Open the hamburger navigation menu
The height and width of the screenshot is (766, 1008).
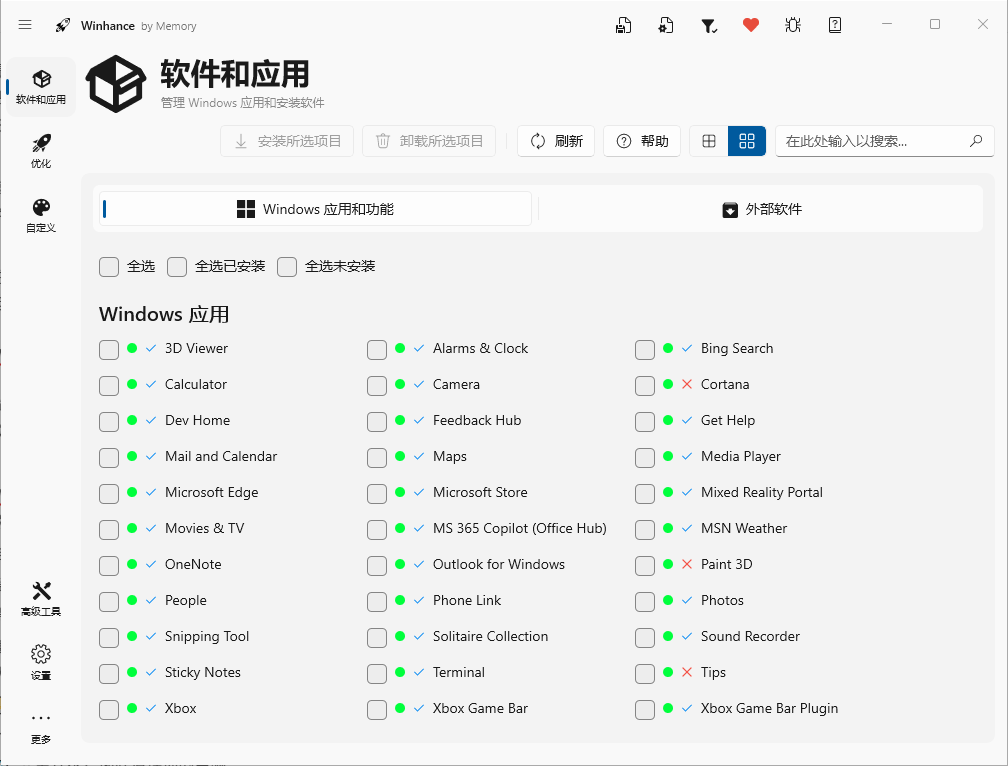pos(25,25)
